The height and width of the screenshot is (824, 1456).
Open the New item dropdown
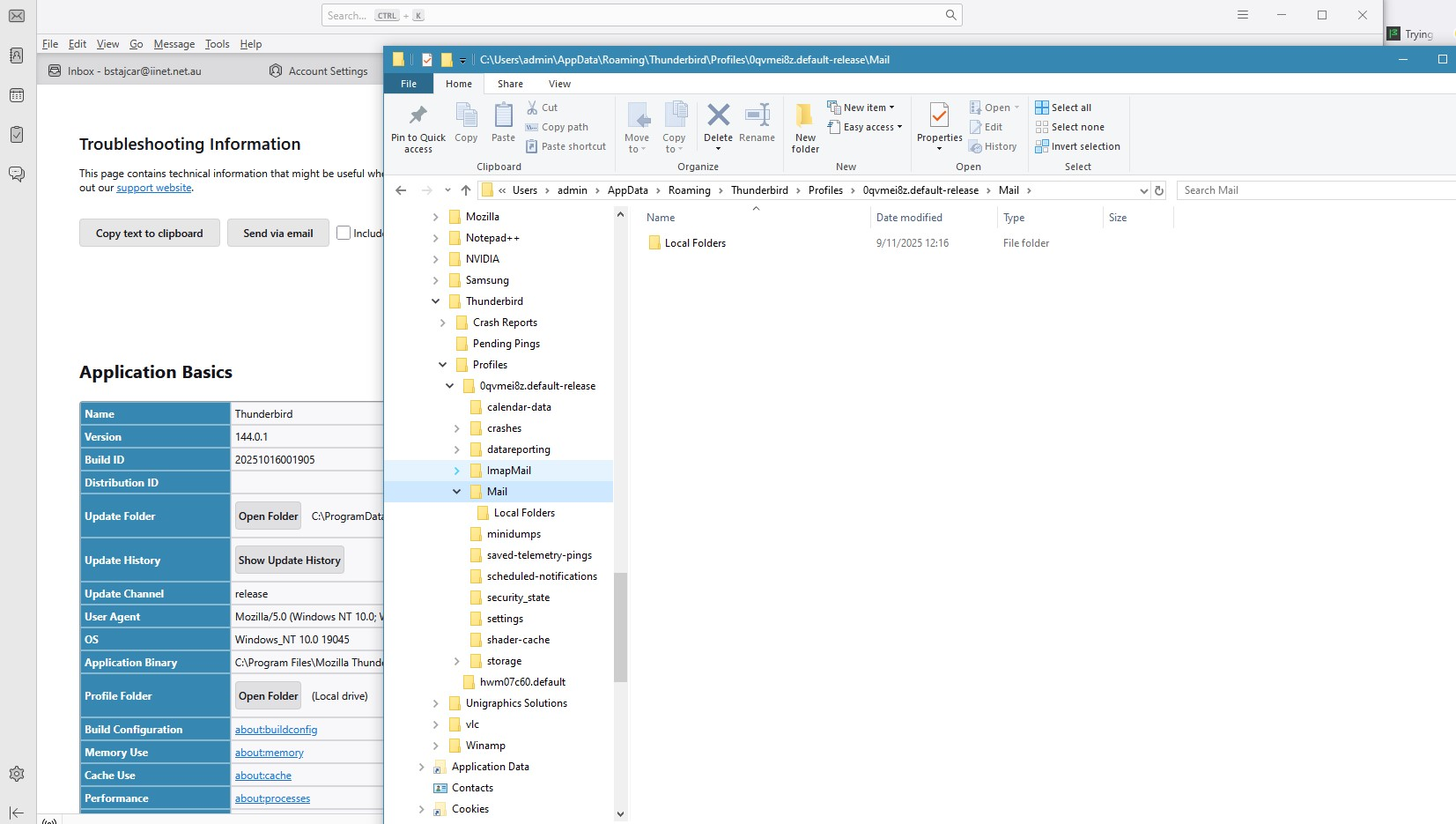(861, 108)
